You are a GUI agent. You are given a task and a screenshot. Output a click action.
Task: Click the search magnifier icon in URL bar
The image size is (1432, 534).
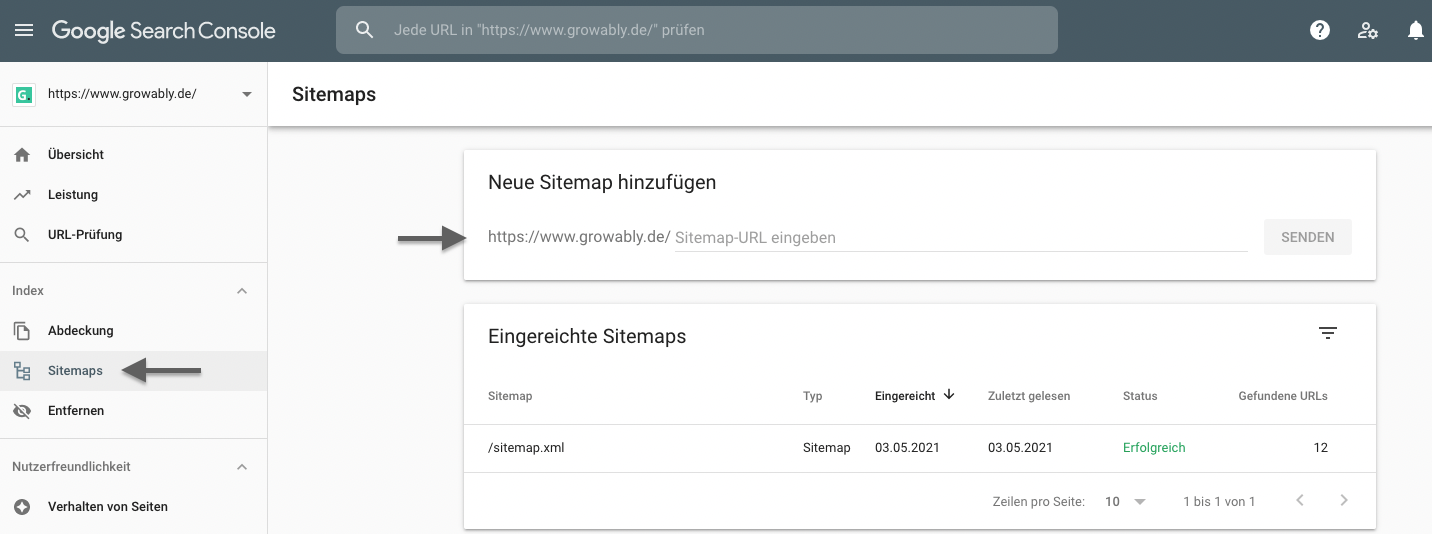tap(365, 30)
